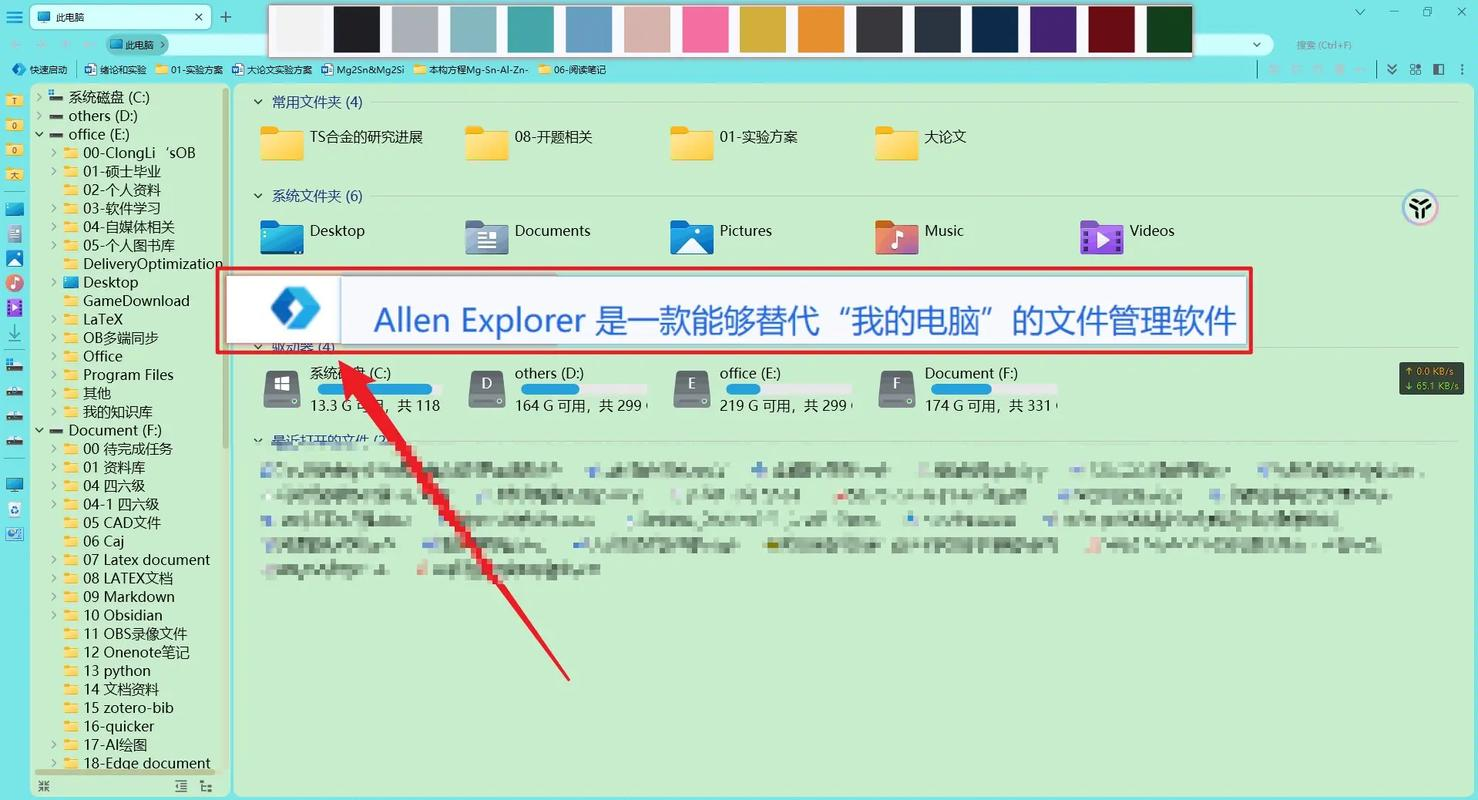Open the Documents system folder
Viewport: 1478px width, 800px height.
(x=528, y=237)
